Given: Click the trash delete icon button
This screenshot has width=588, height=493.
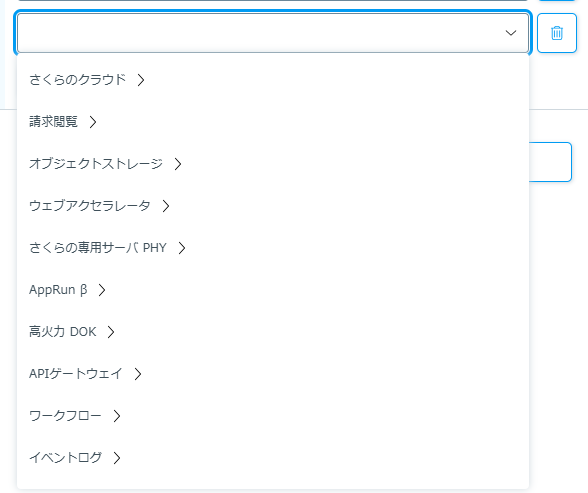Looking at the screenshot, I should (x=556, y=33).
